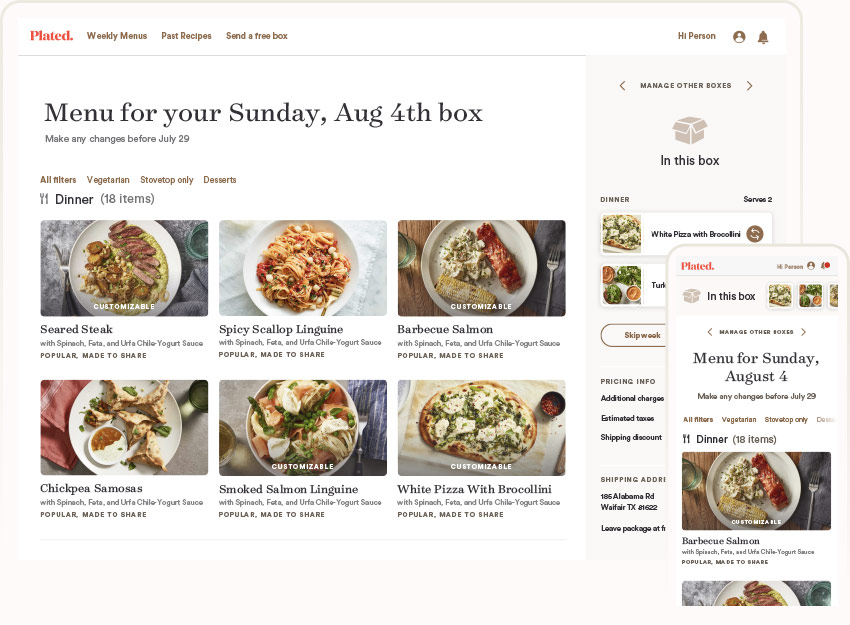
Task: Click the Skip week button
Action: click(x=645, y=334)
